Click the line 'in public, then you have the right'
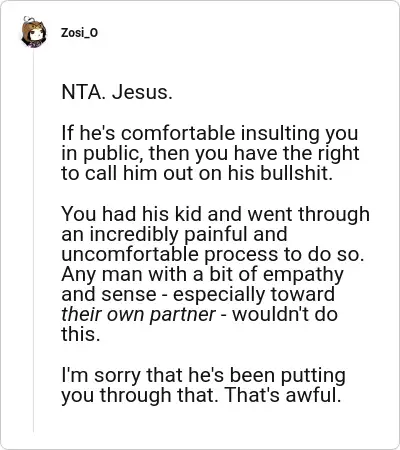The image size is (400, 450). (x=210, y=153)
